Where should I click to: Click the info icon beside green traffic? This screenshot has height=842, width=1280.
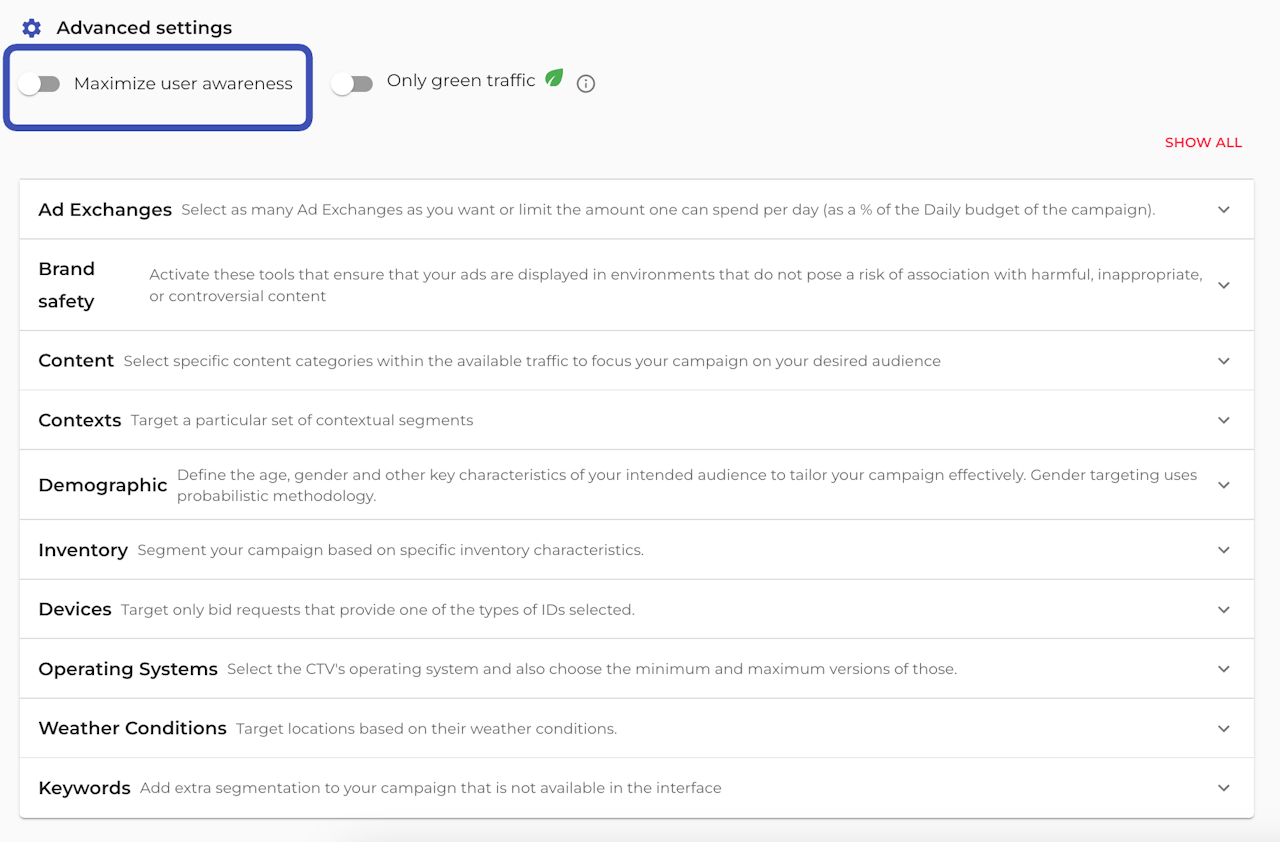(x=586, y=84)
